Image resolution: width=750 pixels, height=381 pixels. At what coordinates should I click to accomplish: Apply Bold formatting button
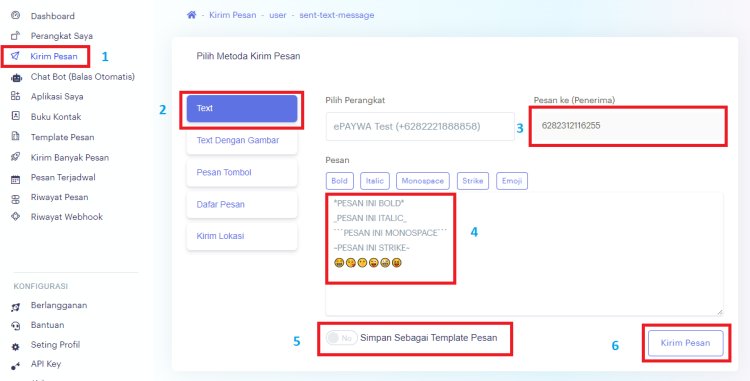339,181
